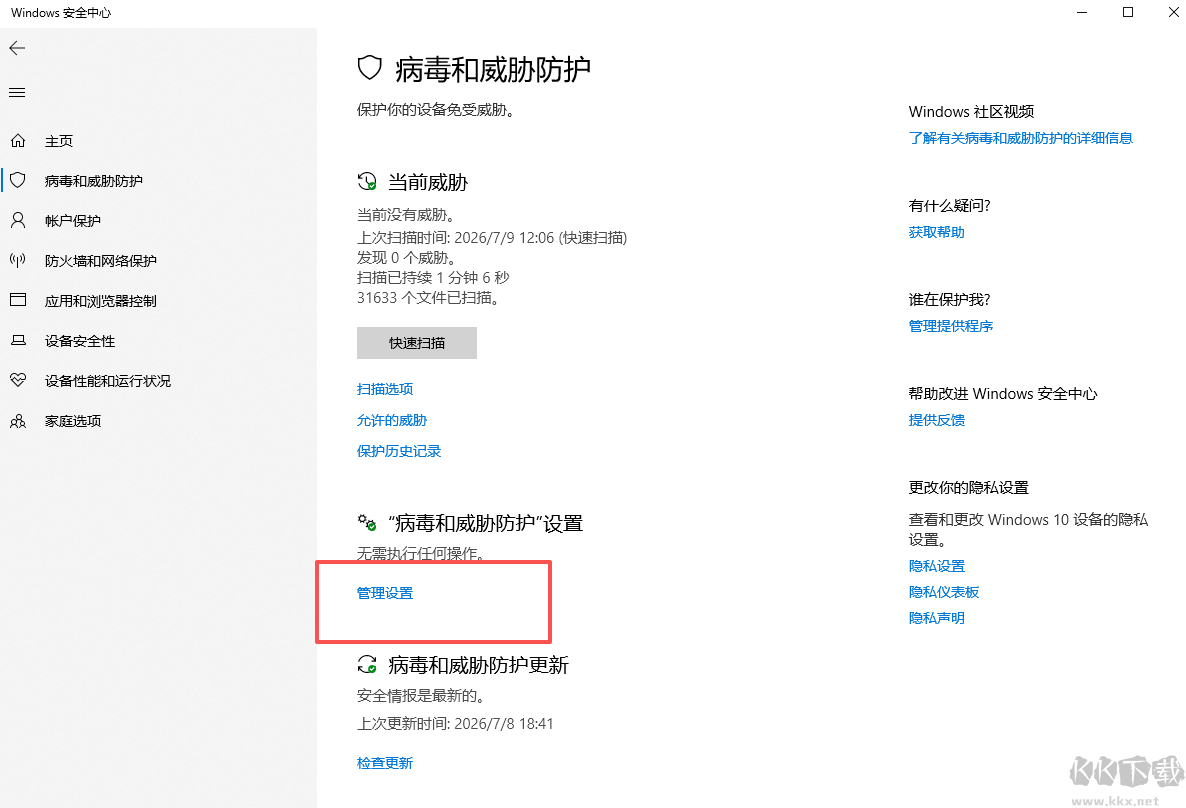Click the shield icon next to page title
Screen dimensions: 1186x808
[369, 68]
